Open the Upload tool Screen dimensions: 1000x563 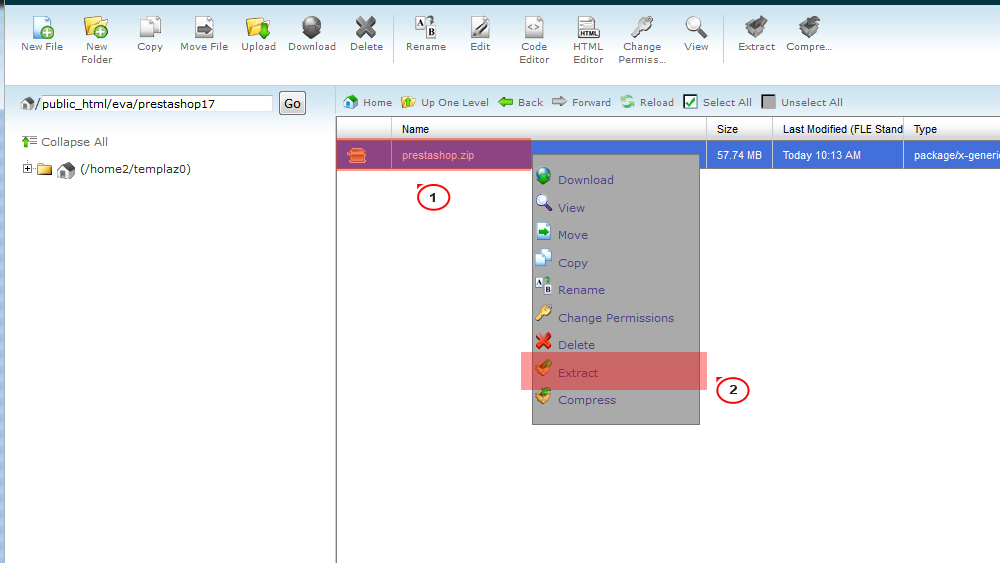click(x=258, y=34)
